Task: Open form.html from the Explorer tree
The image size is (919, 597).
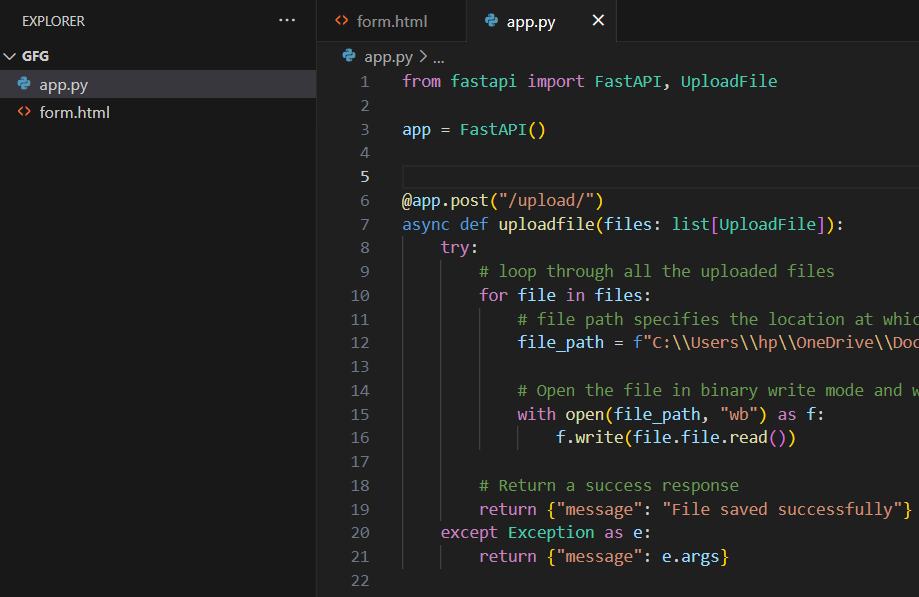Action: click(x=74, y=113)
